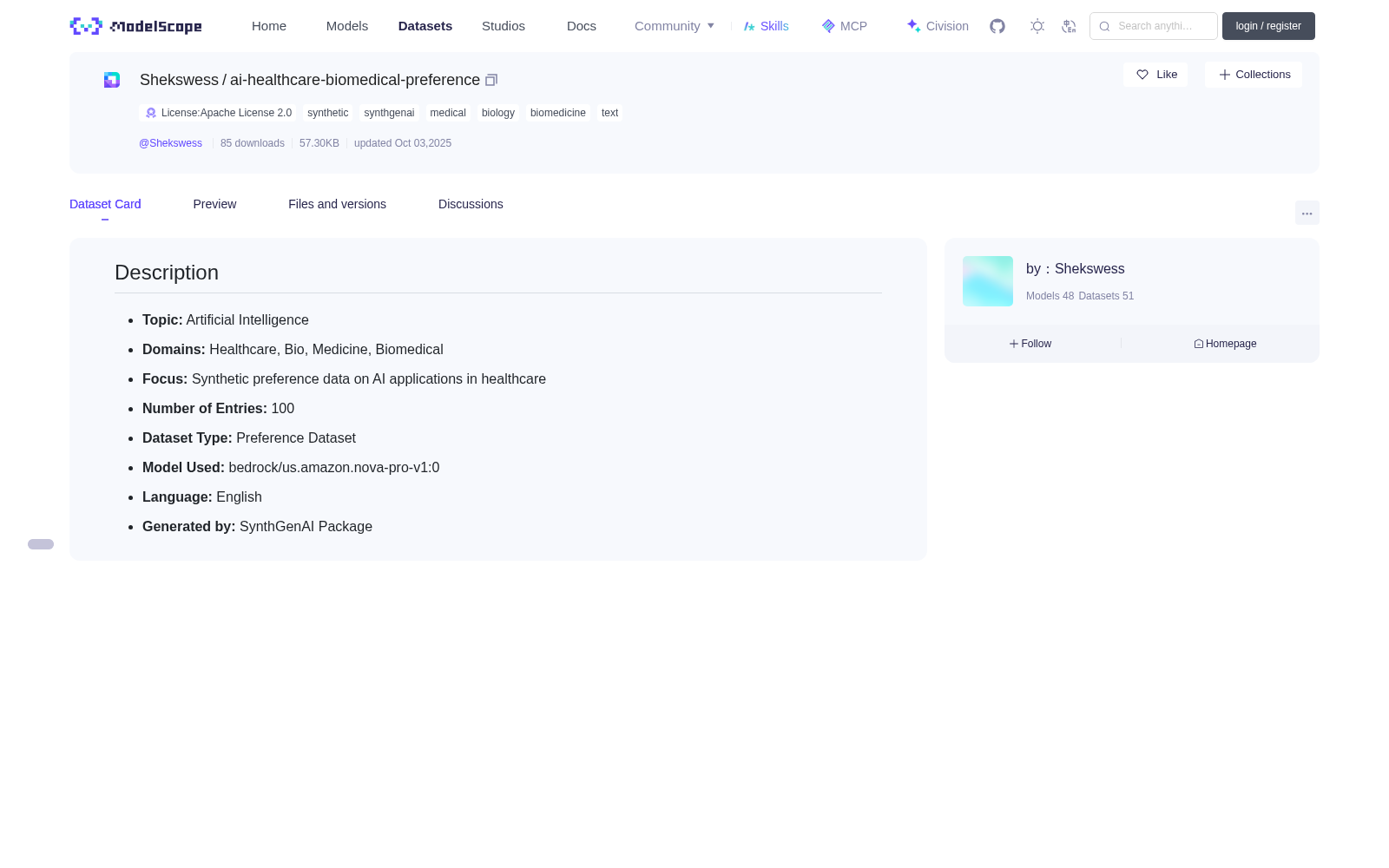Click the heart icon to like
This screenshot has height=868, width=1389.
1142,75
